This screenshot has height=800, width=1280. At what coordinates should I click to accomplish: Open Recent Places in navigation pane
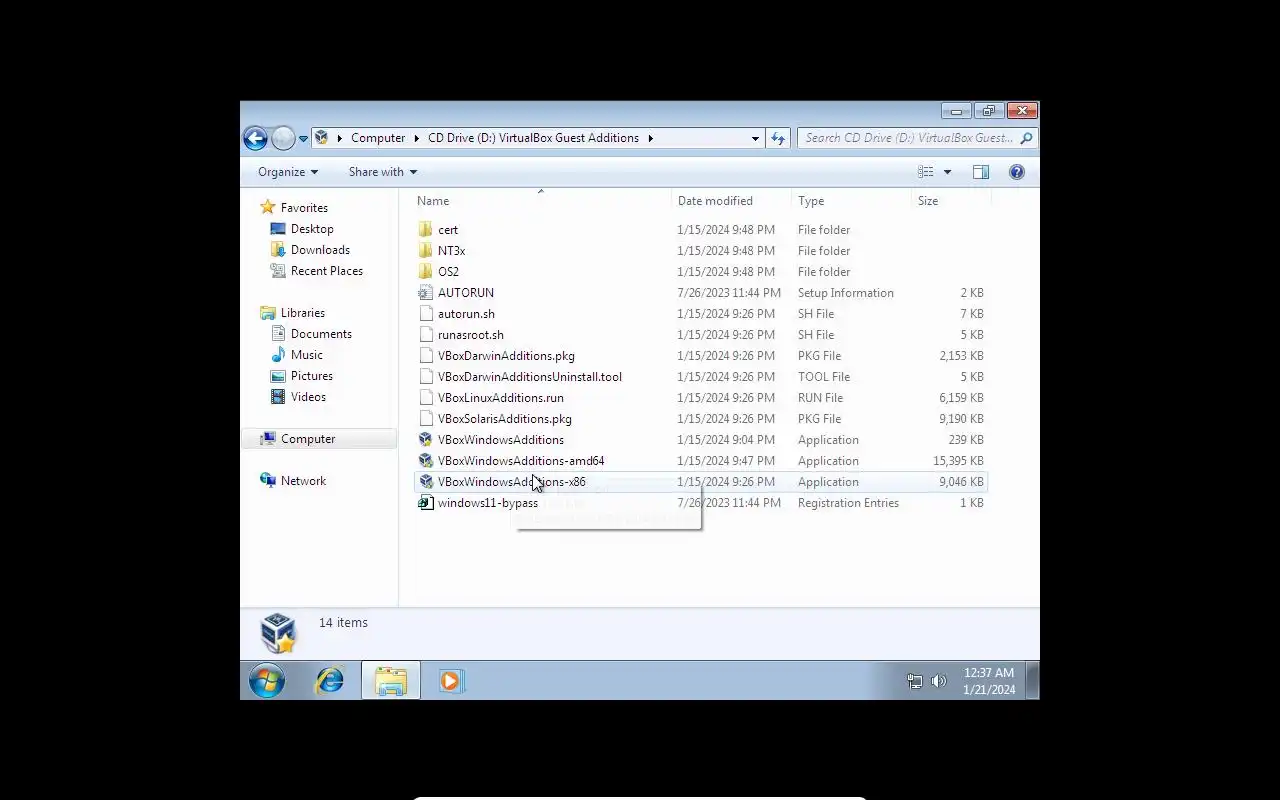[327, 271]
